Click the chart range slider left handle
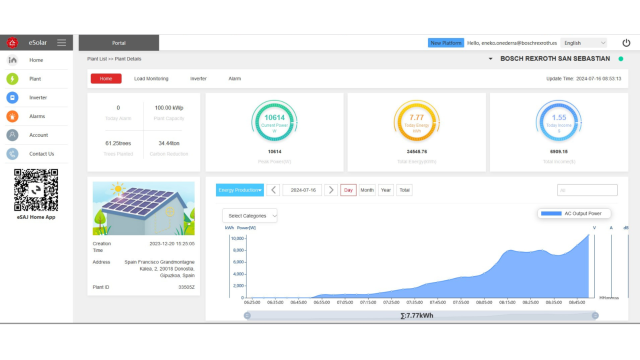Image resolution: width=640 pixels, height=360 pixels. (x=247, y=316)
